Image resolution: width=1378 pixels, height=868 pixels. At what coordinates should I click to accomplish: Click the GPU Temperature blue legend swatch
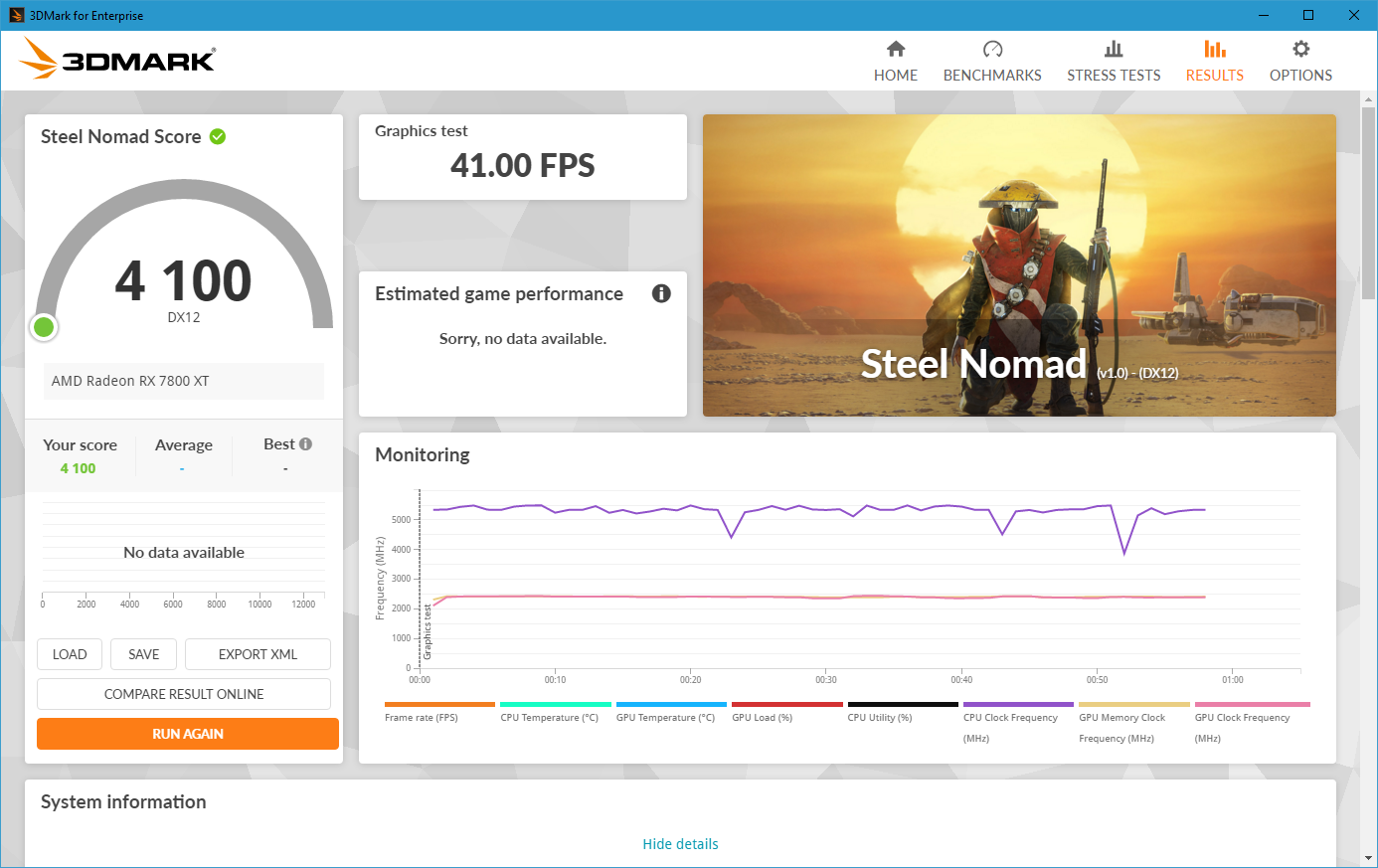click(671, 704)
